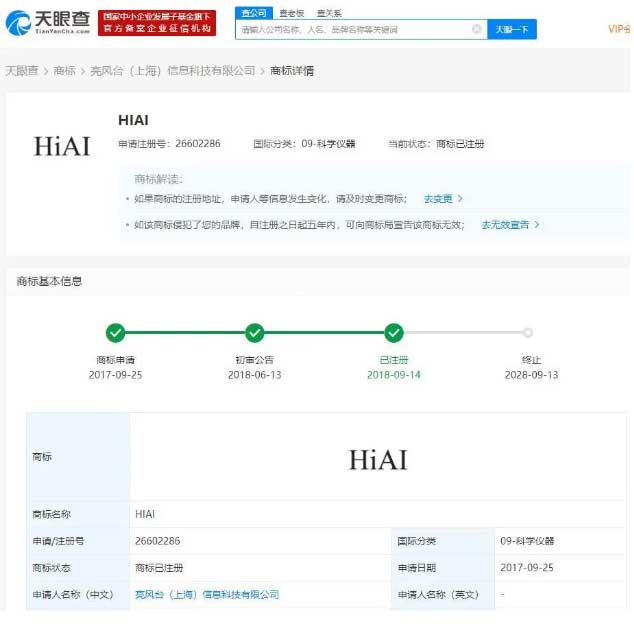Click the date 2017-09-25 under 商标申请
634x631 pixels.
pyautogui.click(x=115, y=375)
